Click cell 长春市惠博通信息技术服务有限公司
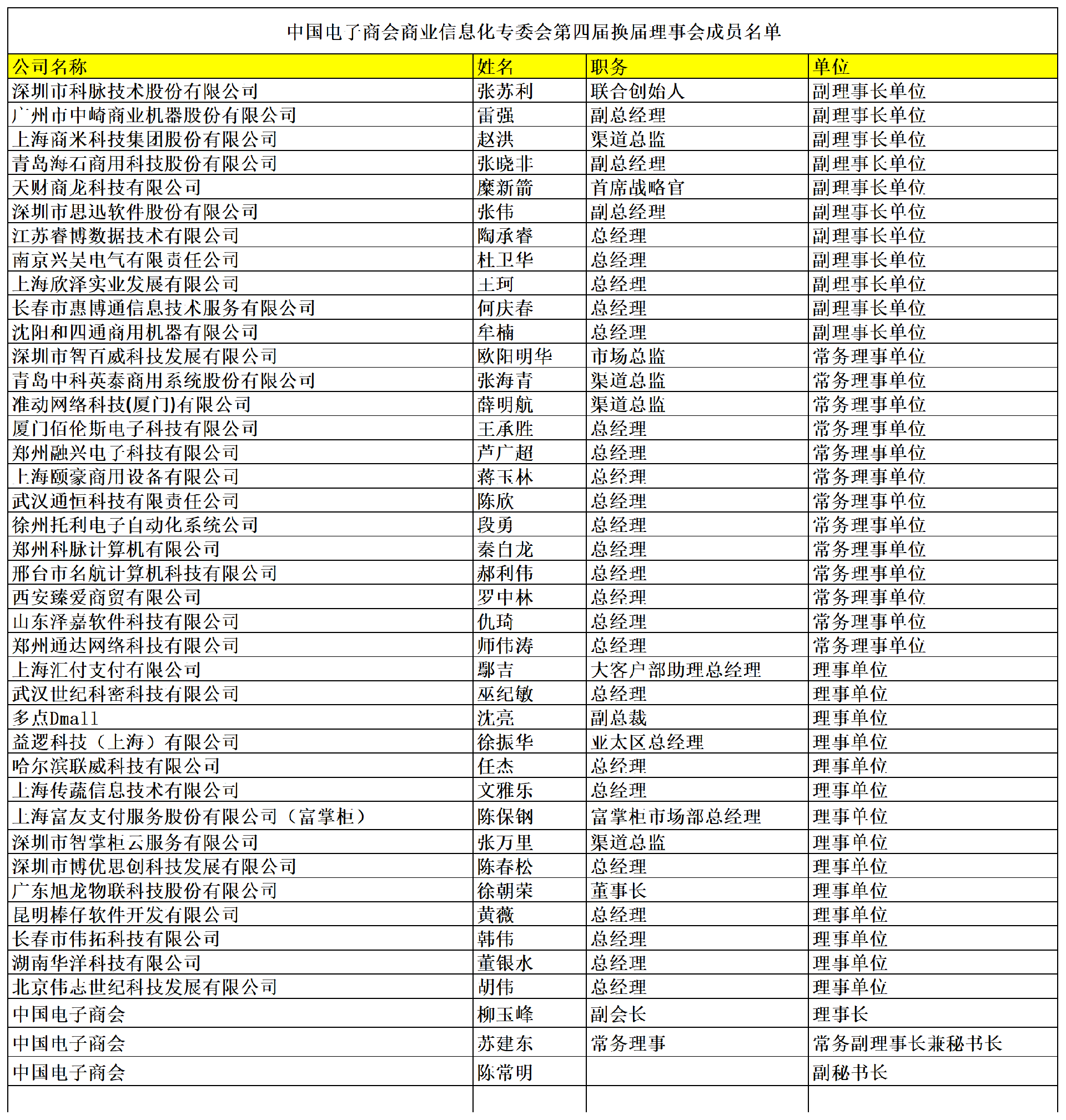Viewport: 1066px width, 1120px height. tap(240, 308)
